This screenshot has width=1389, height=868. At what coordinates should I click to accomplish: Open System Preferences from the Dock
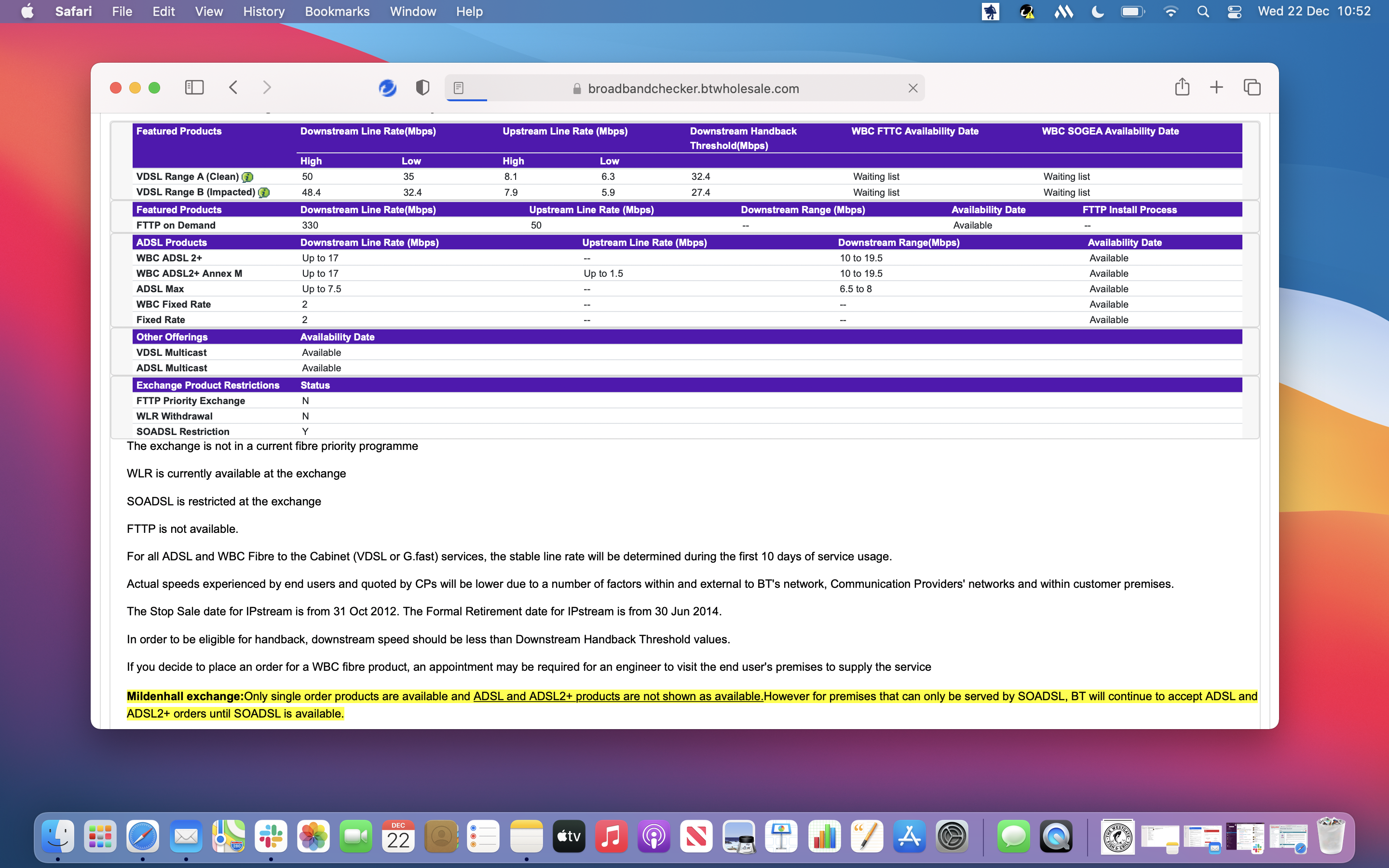952,836
